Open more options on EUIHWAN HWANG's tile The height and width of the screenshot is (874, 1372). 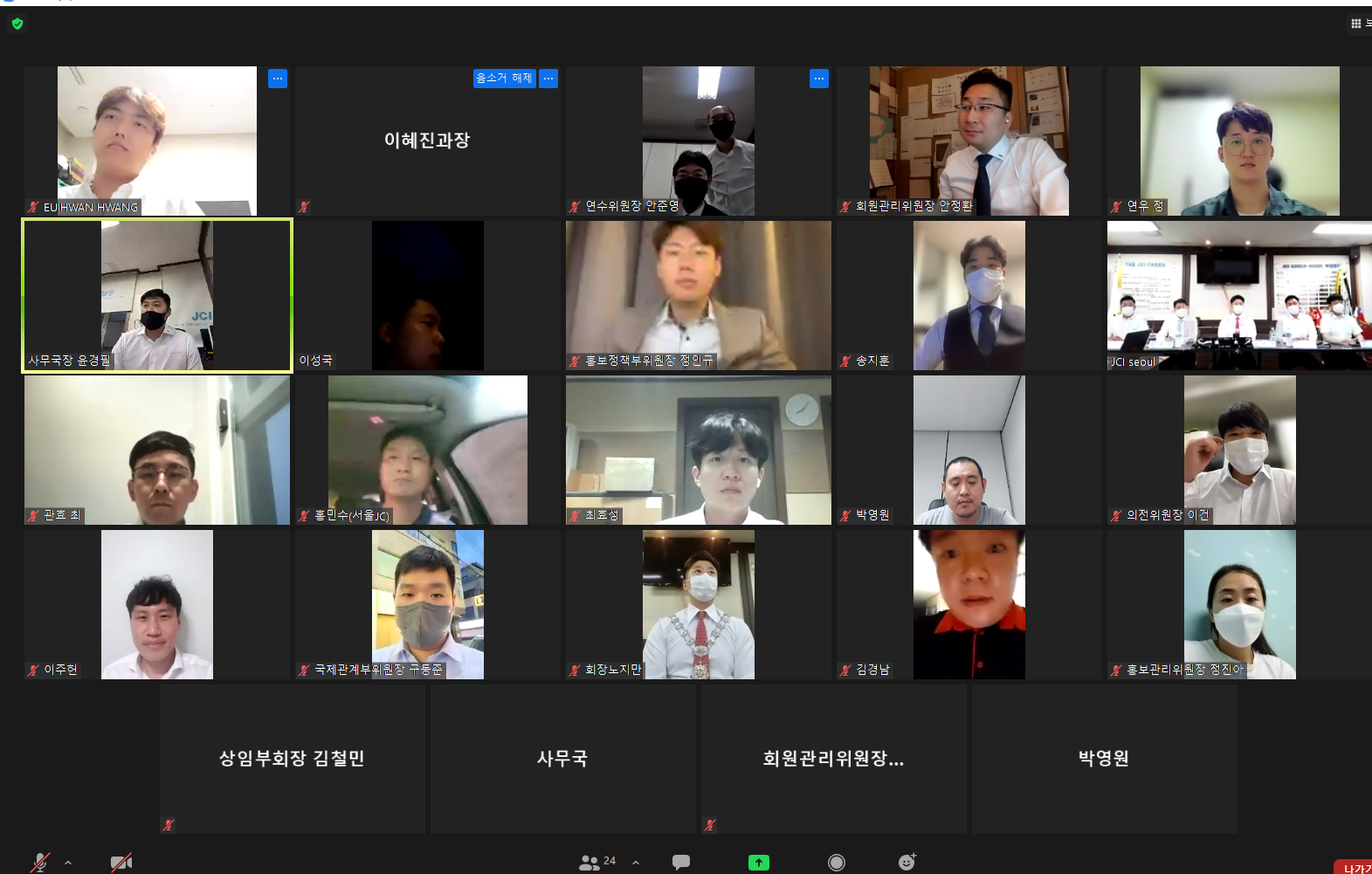(278, 79)
